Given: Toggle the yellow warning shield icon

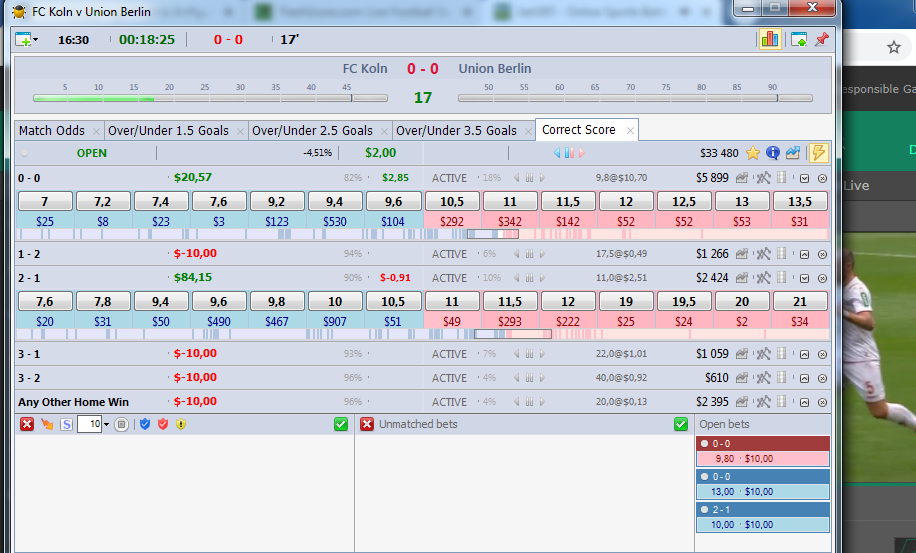Looking at the screenshot, I should coord(181,424).
